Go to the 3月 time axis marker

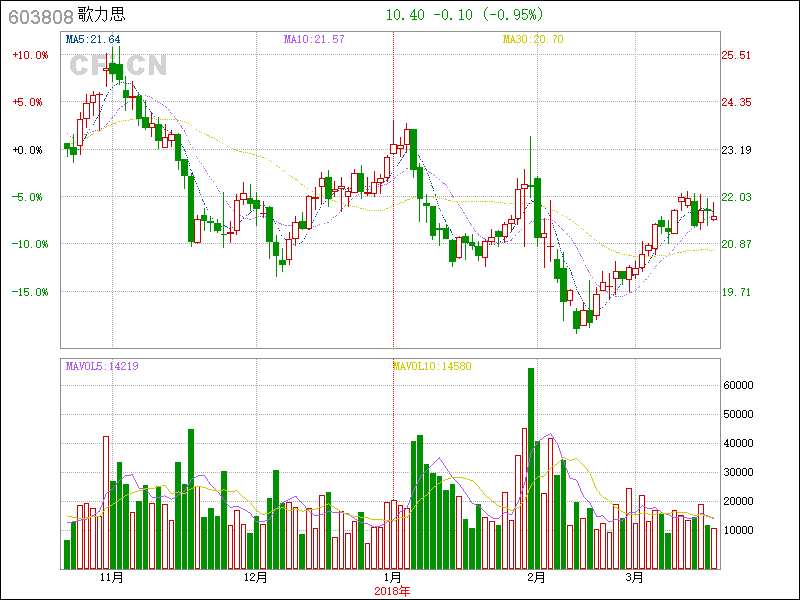coord(634,578)
